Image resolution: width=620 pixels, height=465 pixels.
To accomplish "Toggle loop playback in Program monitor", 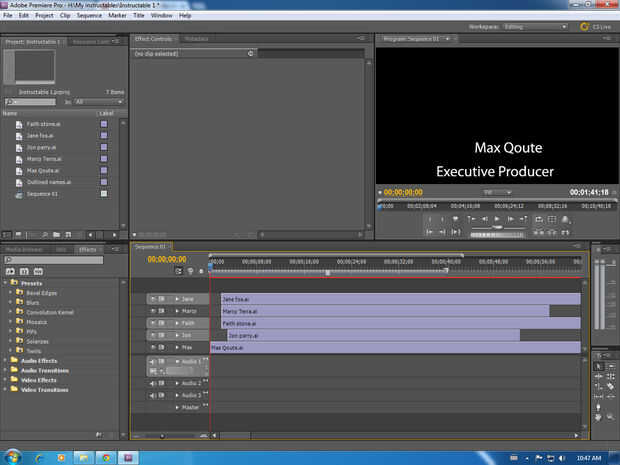I will [x=539, y=219].
